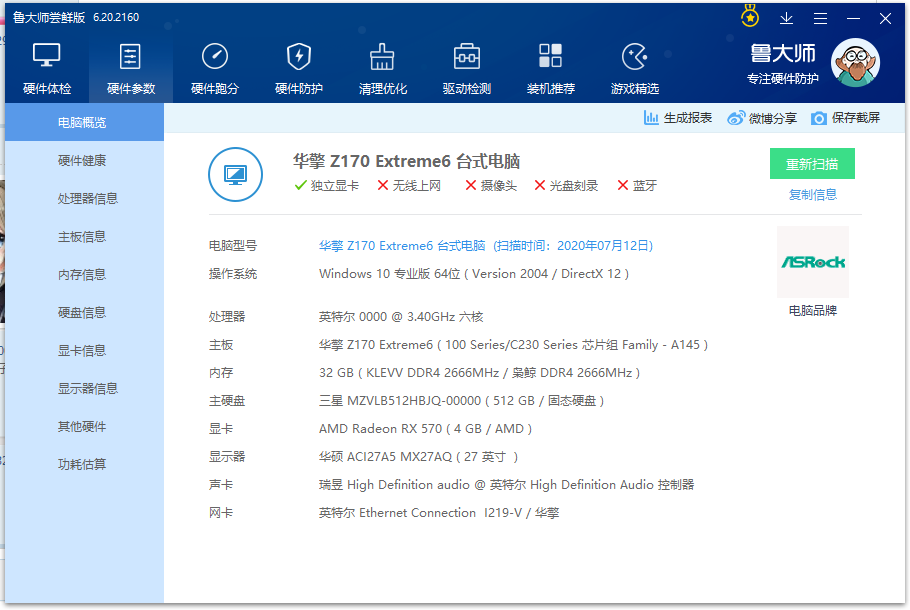Viewport: 910px width, 610px height.
Task: Click 保存截屏 to save screenshot
Action: [845, 118]
